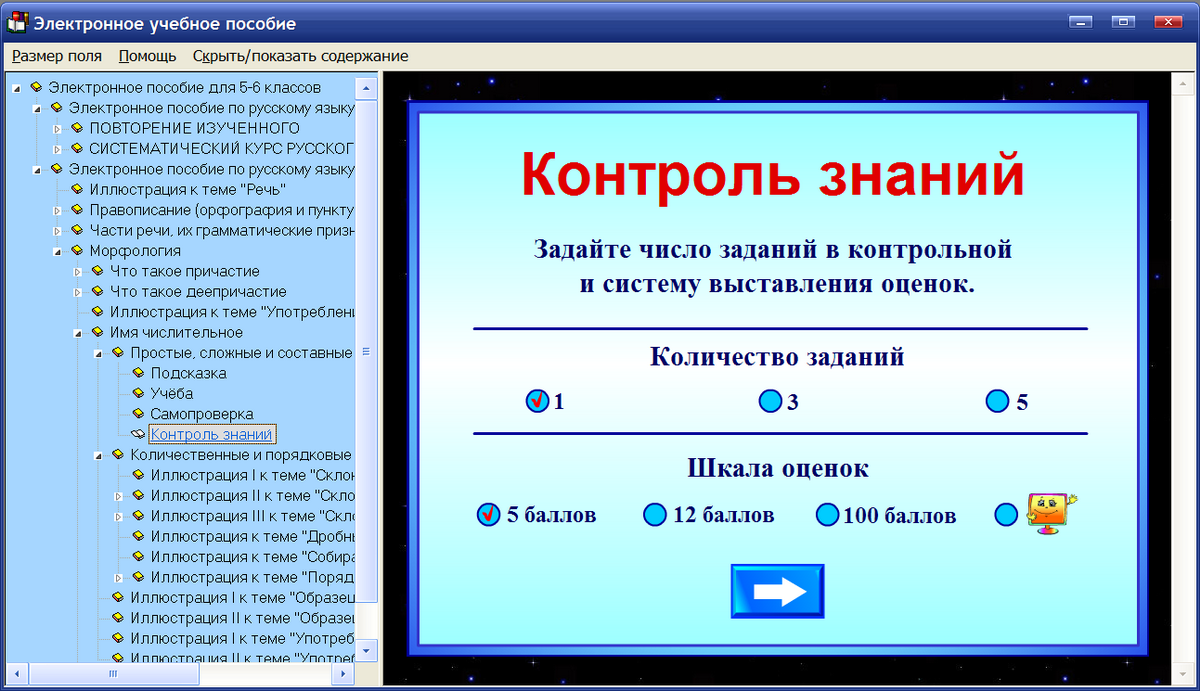Viewport: 1200px width, 691px height.
Task: Click the book icon beside "Самопроверка"
Action: pyautogui.click(x=138, y=412)
